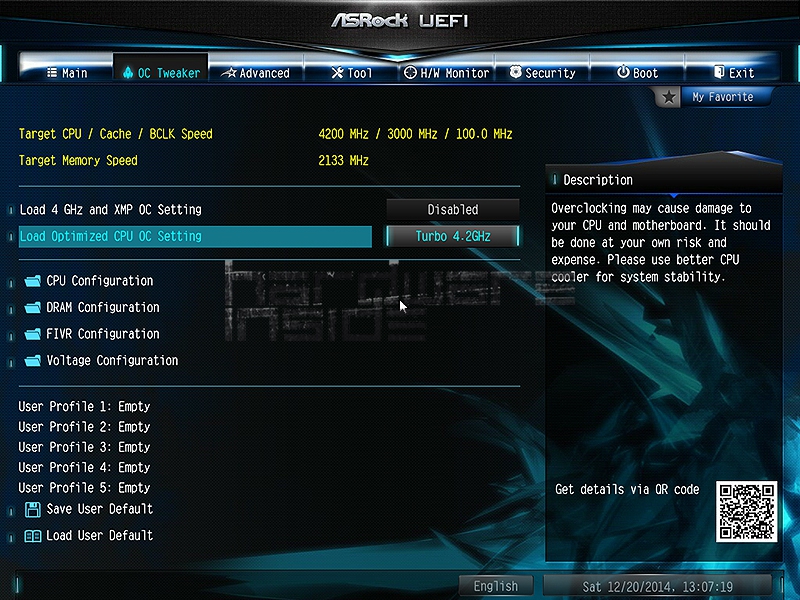800x600 pixels.
Task: Open the Main tab
Action: (67, 72)
